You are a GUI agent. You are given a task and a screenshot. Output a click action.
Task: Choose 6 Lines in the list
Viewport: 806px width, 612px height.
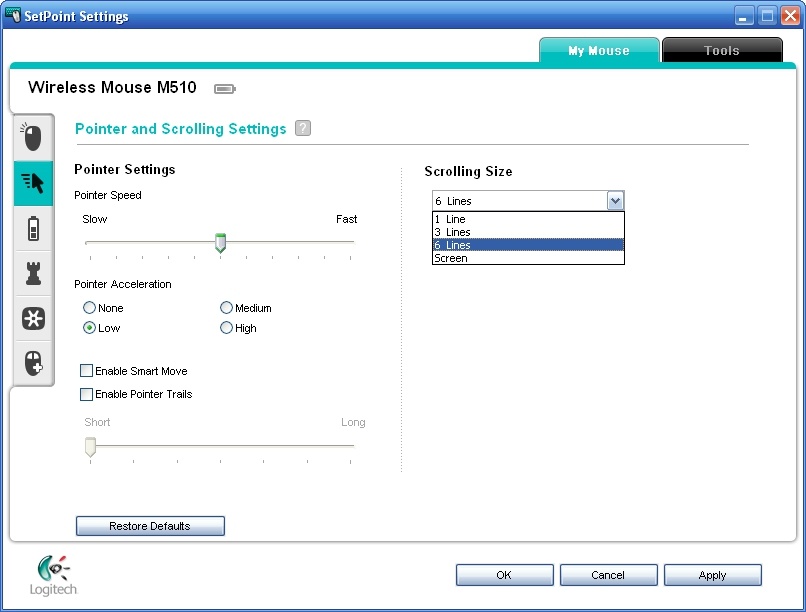pos(528,245)
